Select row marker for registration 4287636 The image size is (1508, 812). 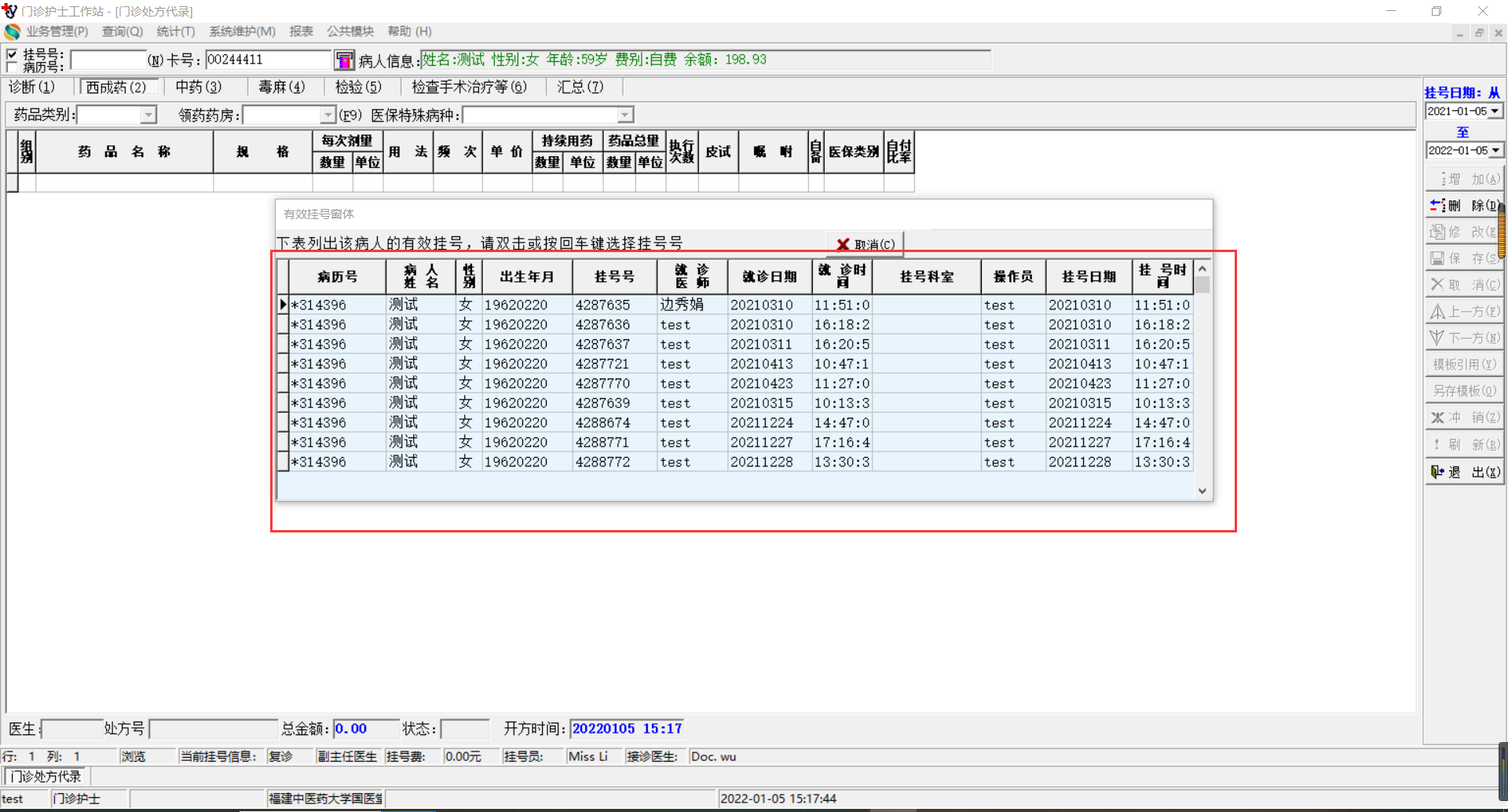tap(283, 324)
